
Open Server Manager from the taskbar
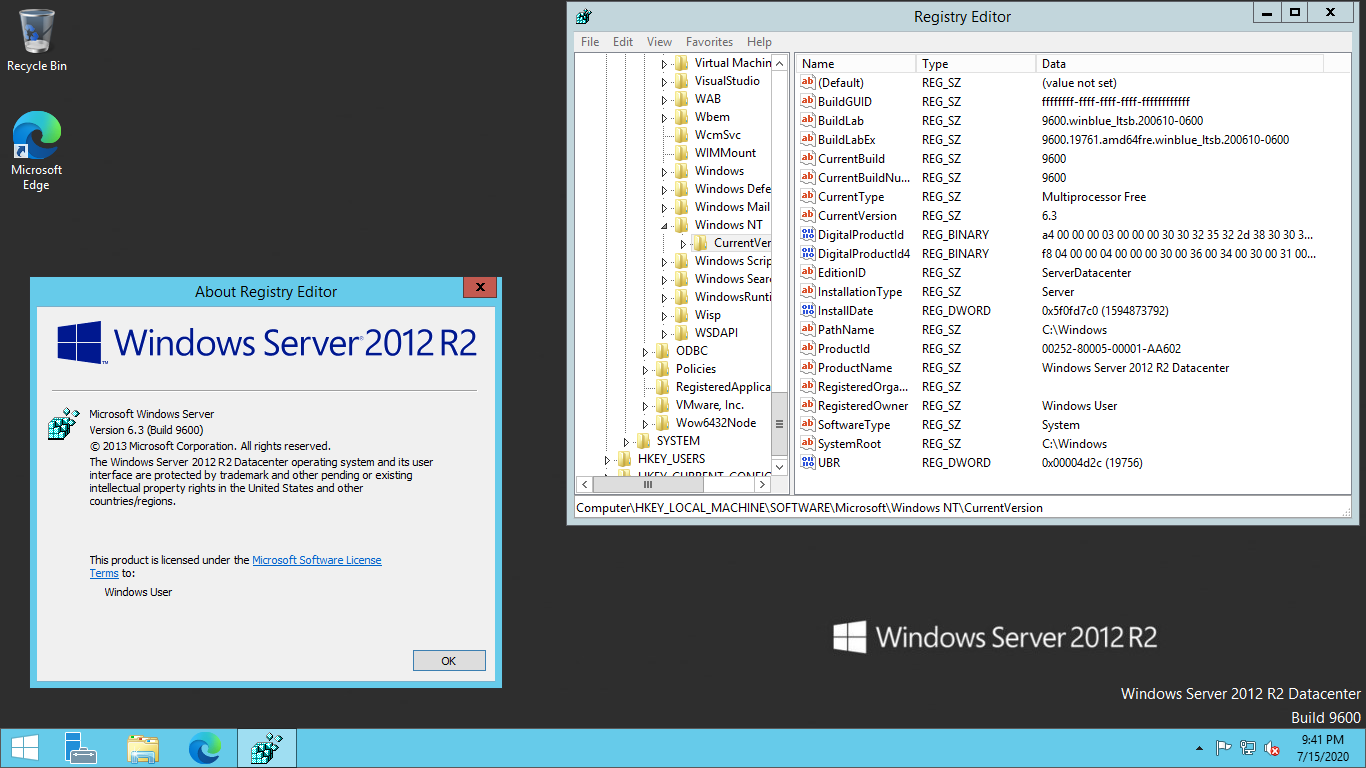80,748
